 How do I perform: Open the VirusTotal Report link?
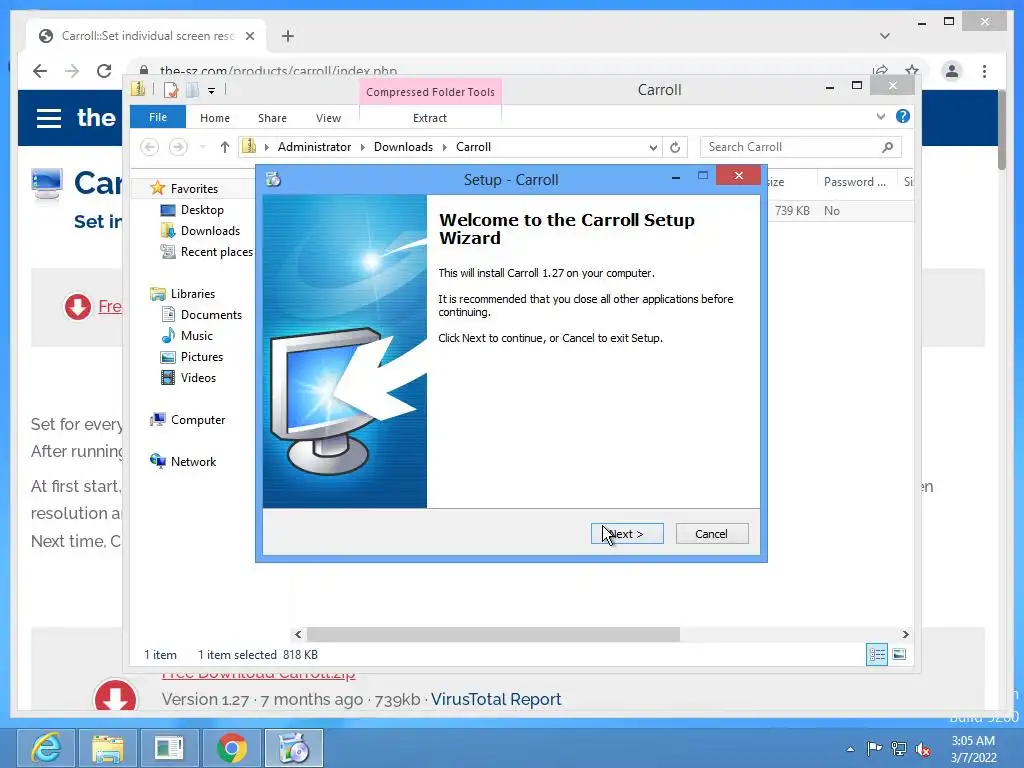point(496,699)
